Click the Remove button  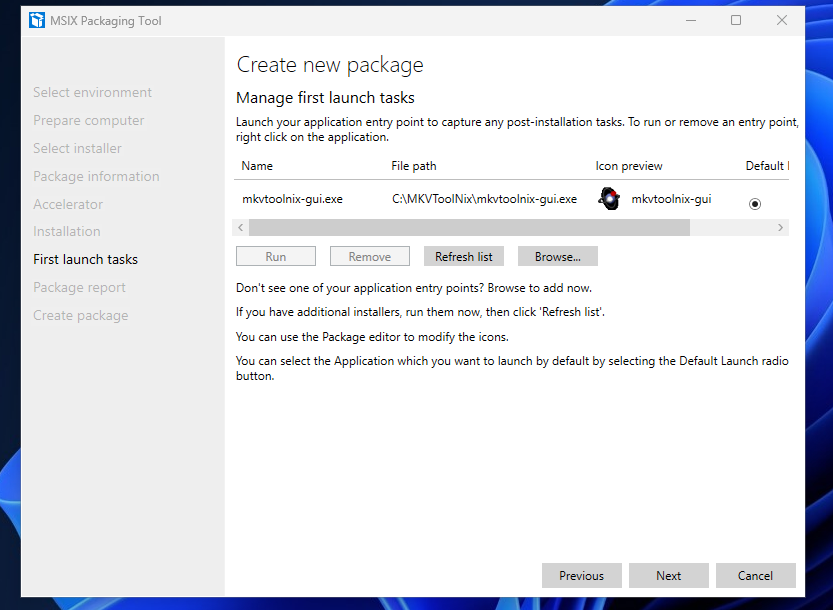370,256
